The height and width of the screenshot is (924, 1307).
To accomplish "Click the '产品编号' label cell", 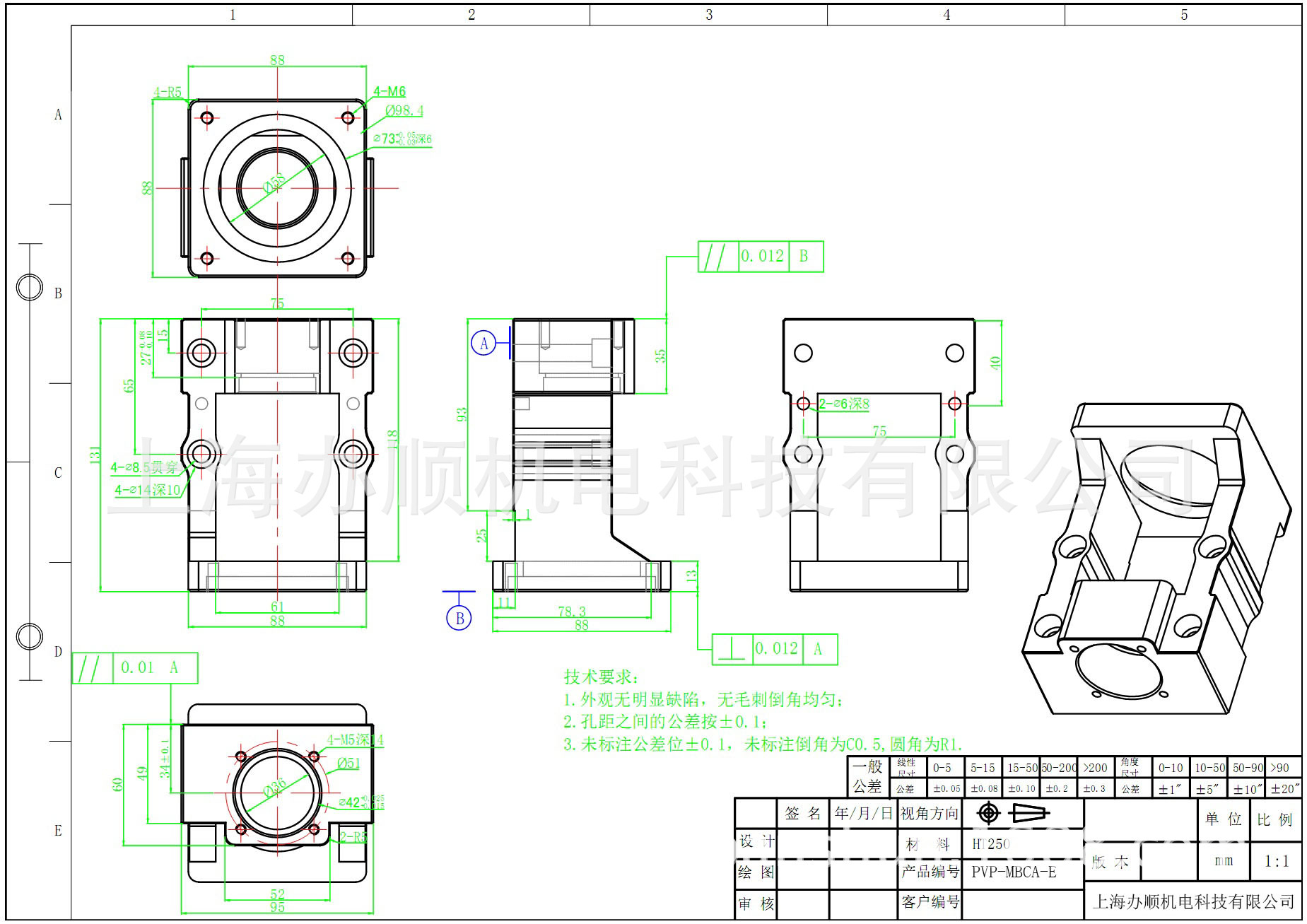I will (930, 872).
